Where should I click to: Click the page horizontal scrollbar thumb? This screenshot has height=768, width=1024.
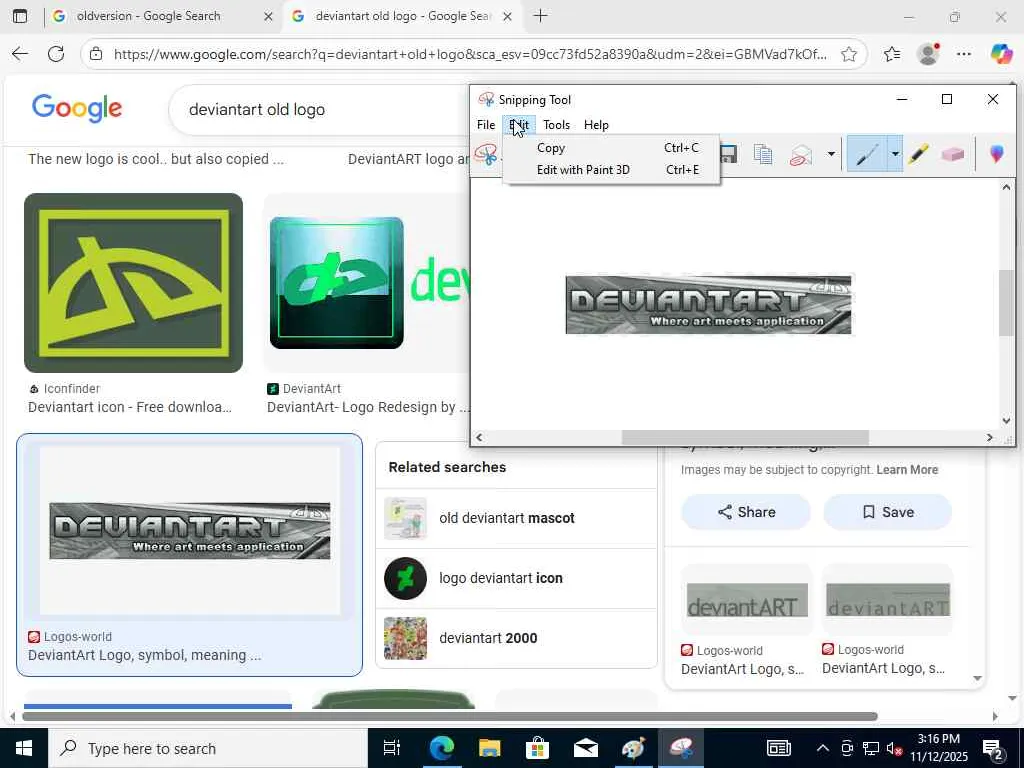point(450,717)
